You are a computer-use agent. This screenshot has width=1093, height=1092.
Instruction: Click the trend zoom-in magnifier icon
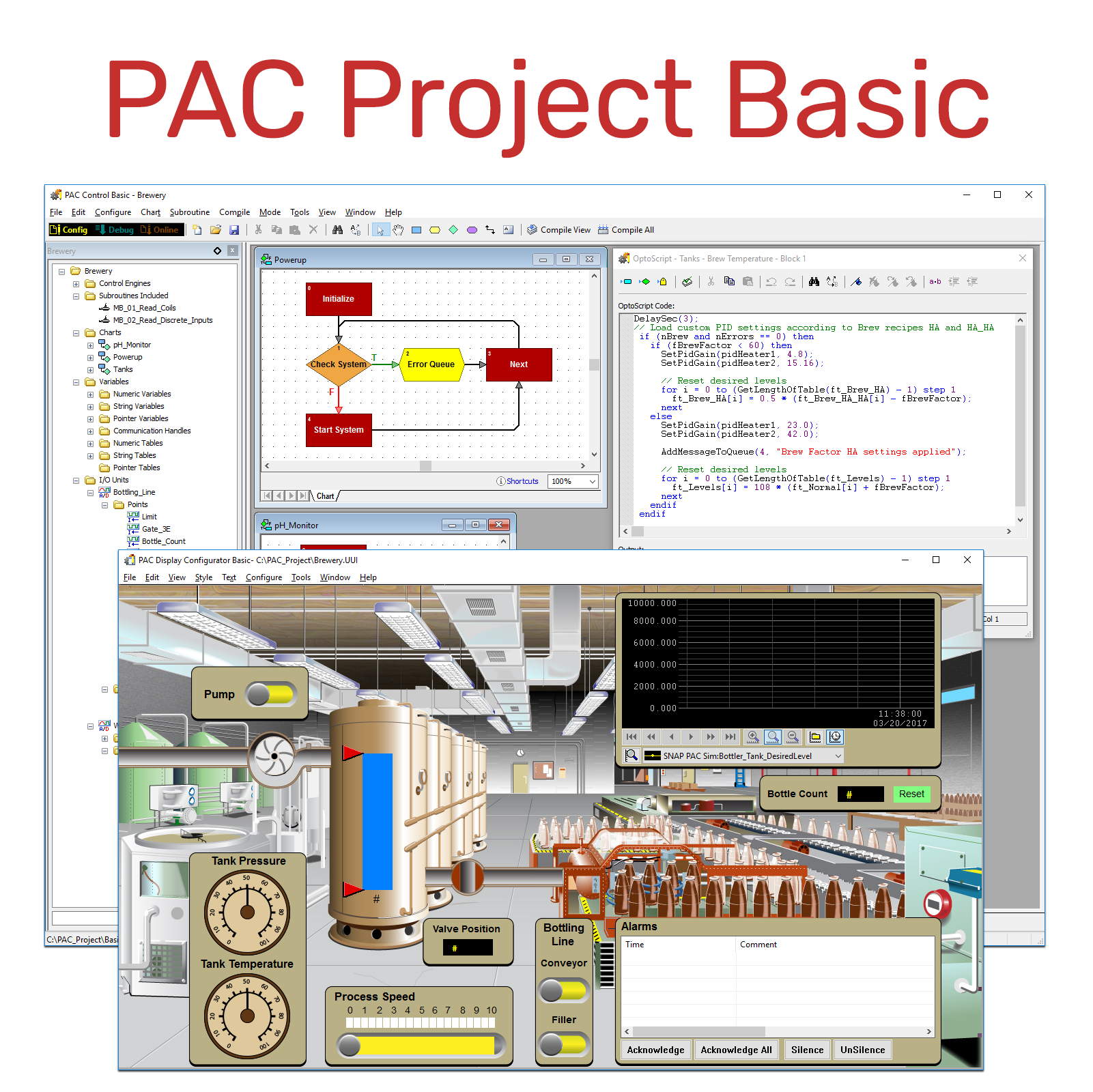[x=753, y=737]
